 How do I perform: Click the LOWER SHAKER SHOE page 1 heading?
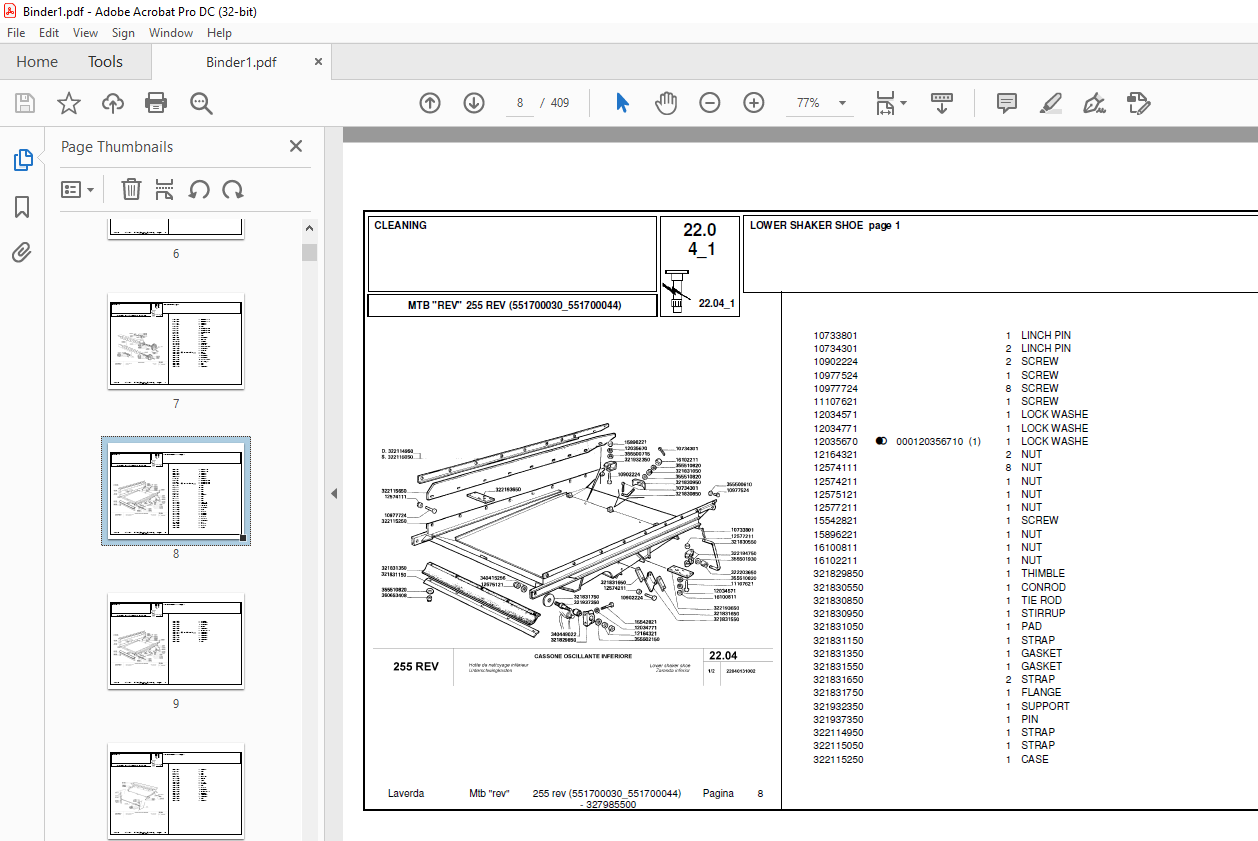(x=825, y=226)
